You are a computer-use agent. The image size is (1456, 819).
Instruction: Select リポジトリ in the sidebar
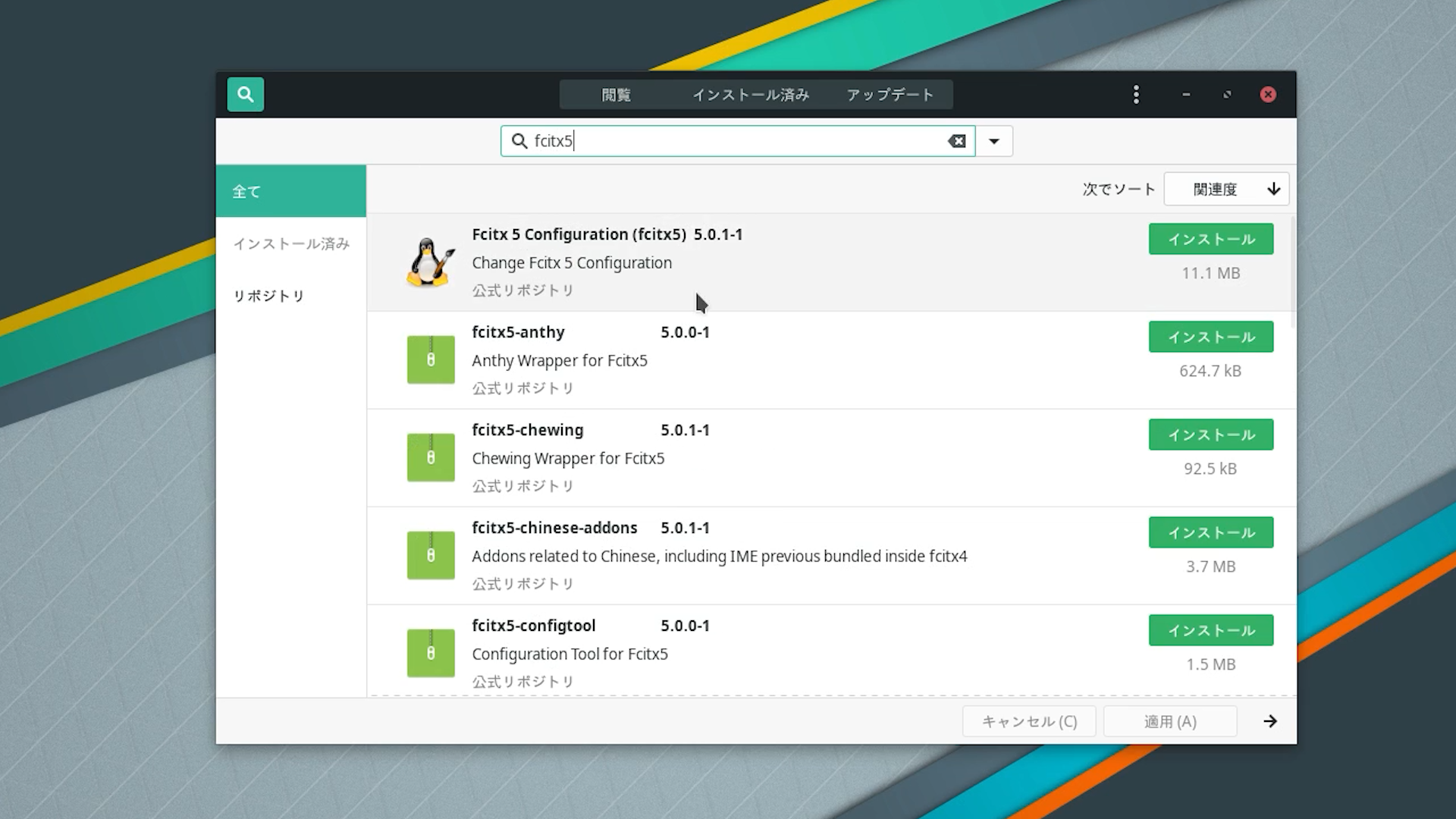(268, 296)
